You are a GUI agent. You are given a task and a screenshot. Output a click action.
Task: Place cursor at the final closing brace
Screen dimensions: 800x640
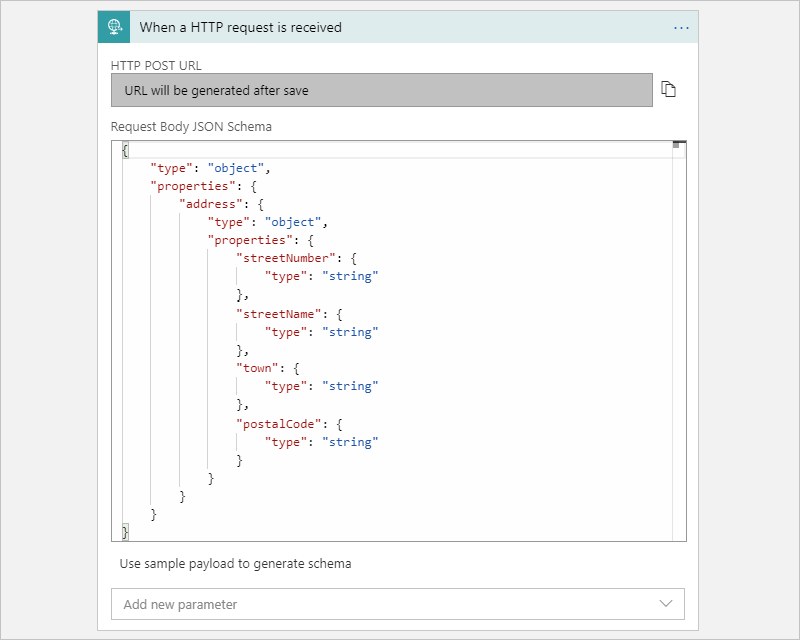[x=125, y=533]
